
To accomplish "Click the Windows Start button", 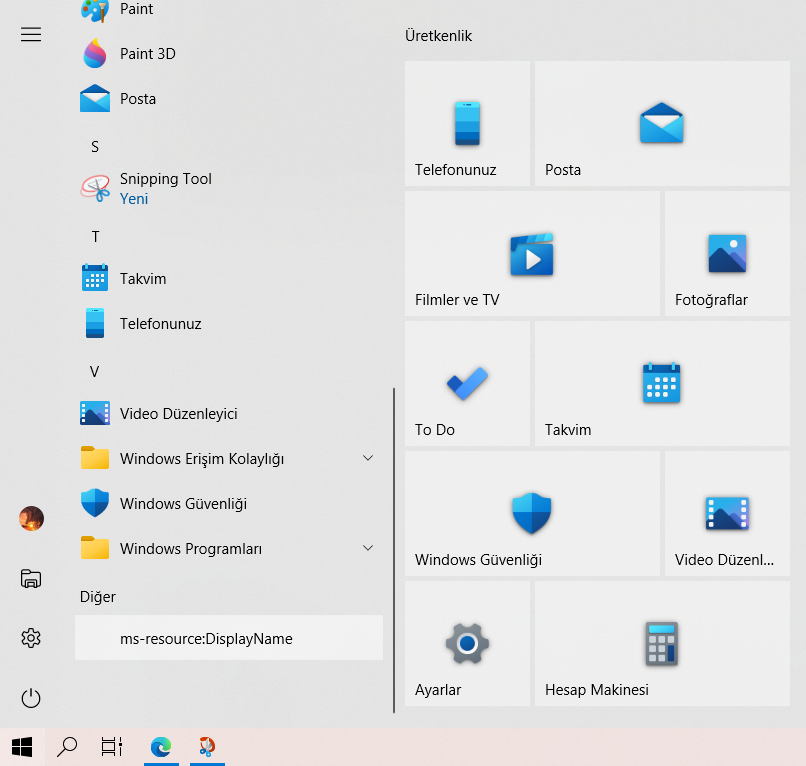I will 22,747.
